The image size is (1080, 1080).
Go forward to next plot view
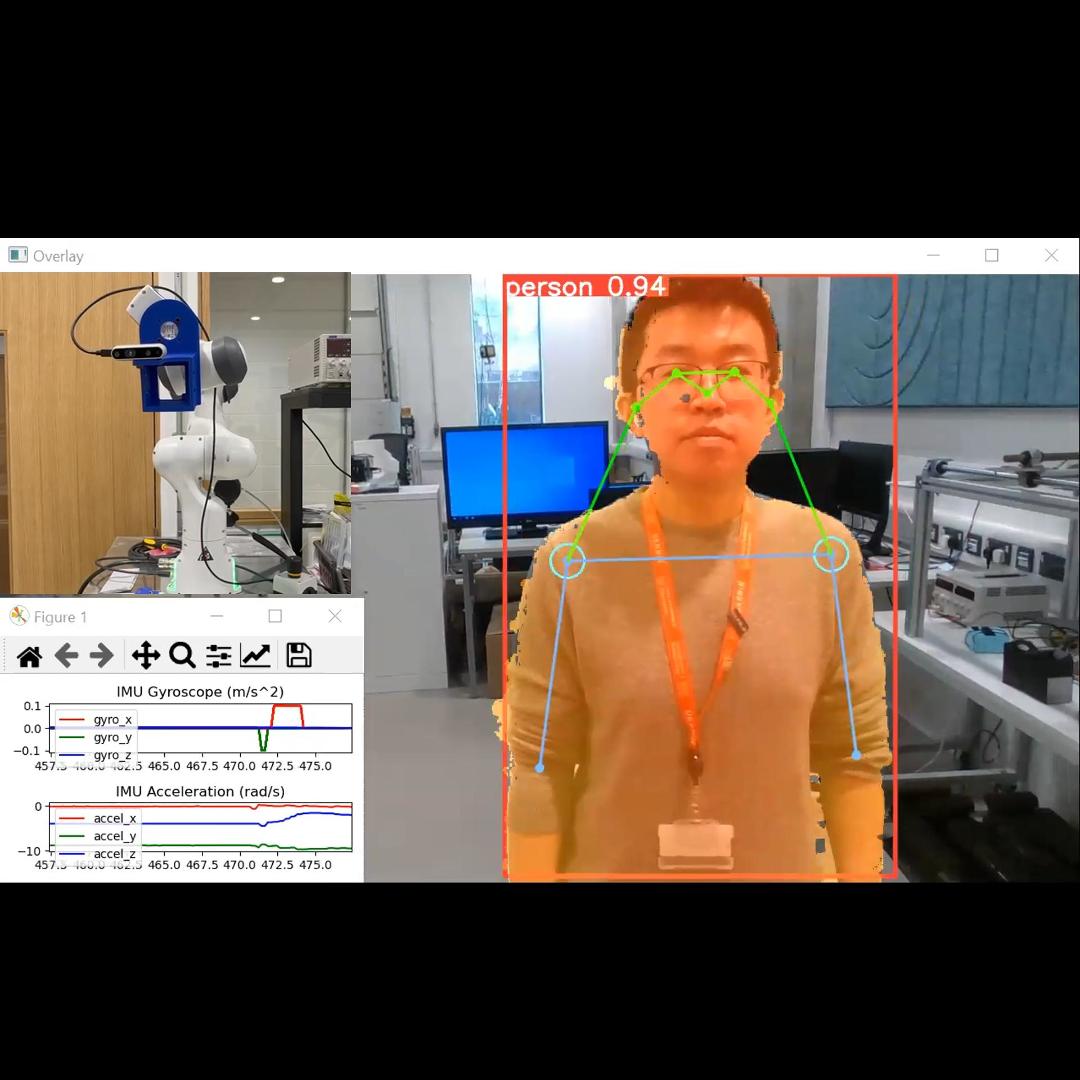pyautogui.click(x=102, y=656)
